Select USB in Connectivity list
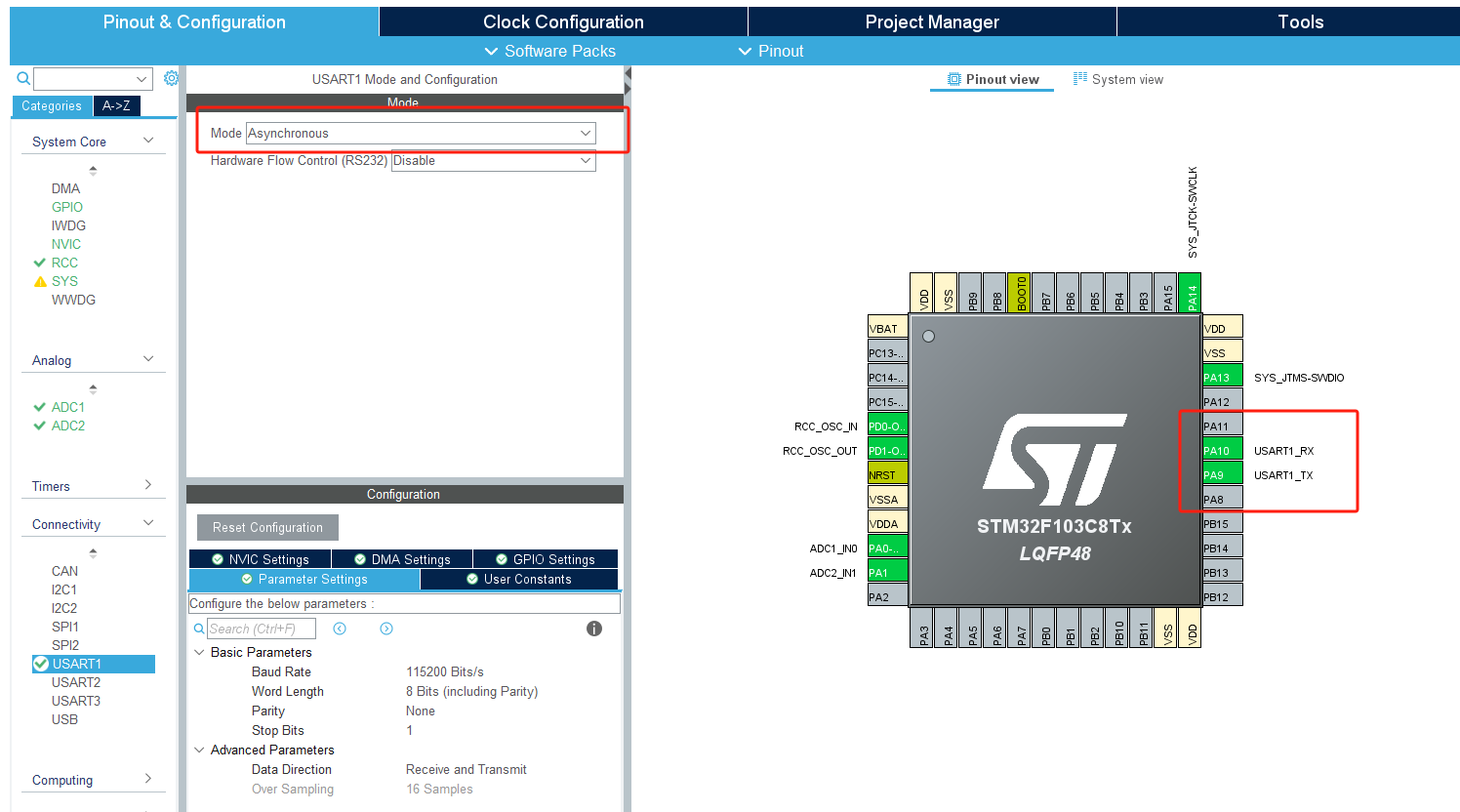 point(64,719)
